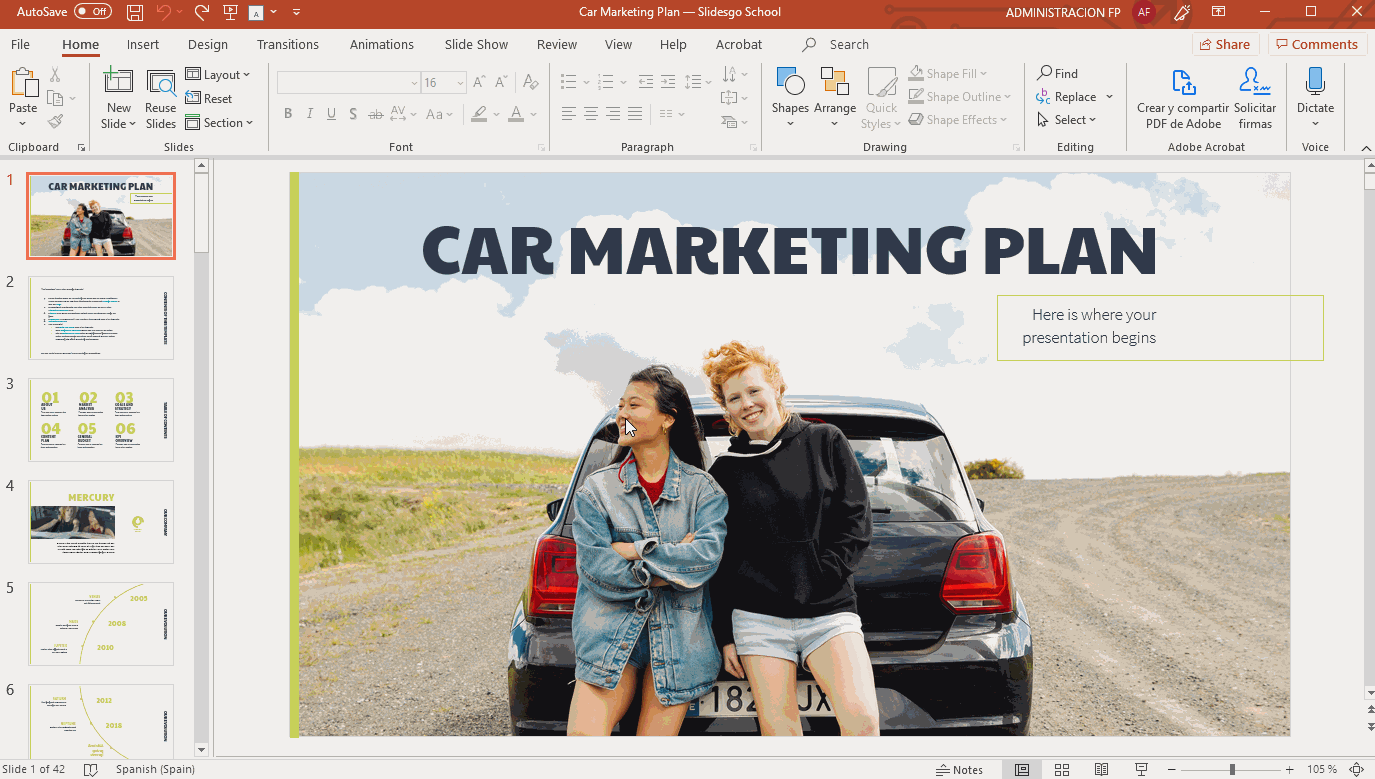The image size is (1375, 779).
Task: Open Reading View from status bar
Action: click(1101, 769)
